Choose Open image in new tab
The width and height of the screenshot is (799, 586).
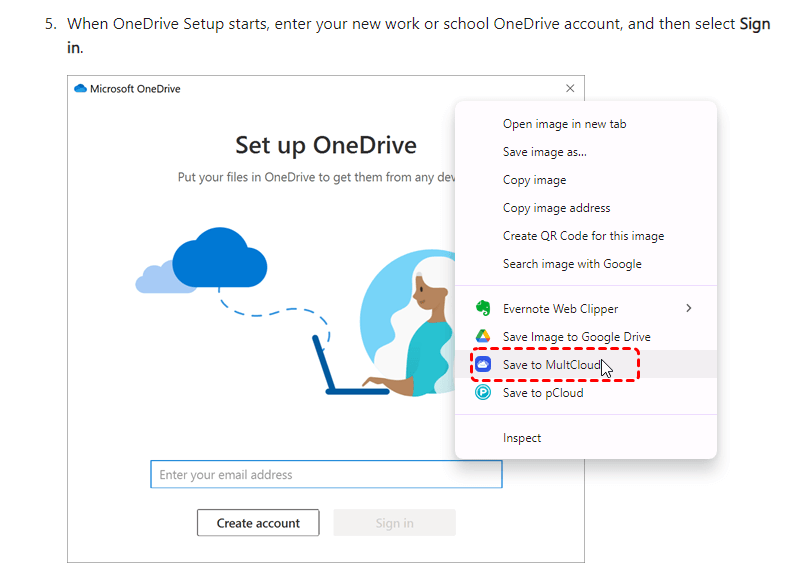[585, 124]
